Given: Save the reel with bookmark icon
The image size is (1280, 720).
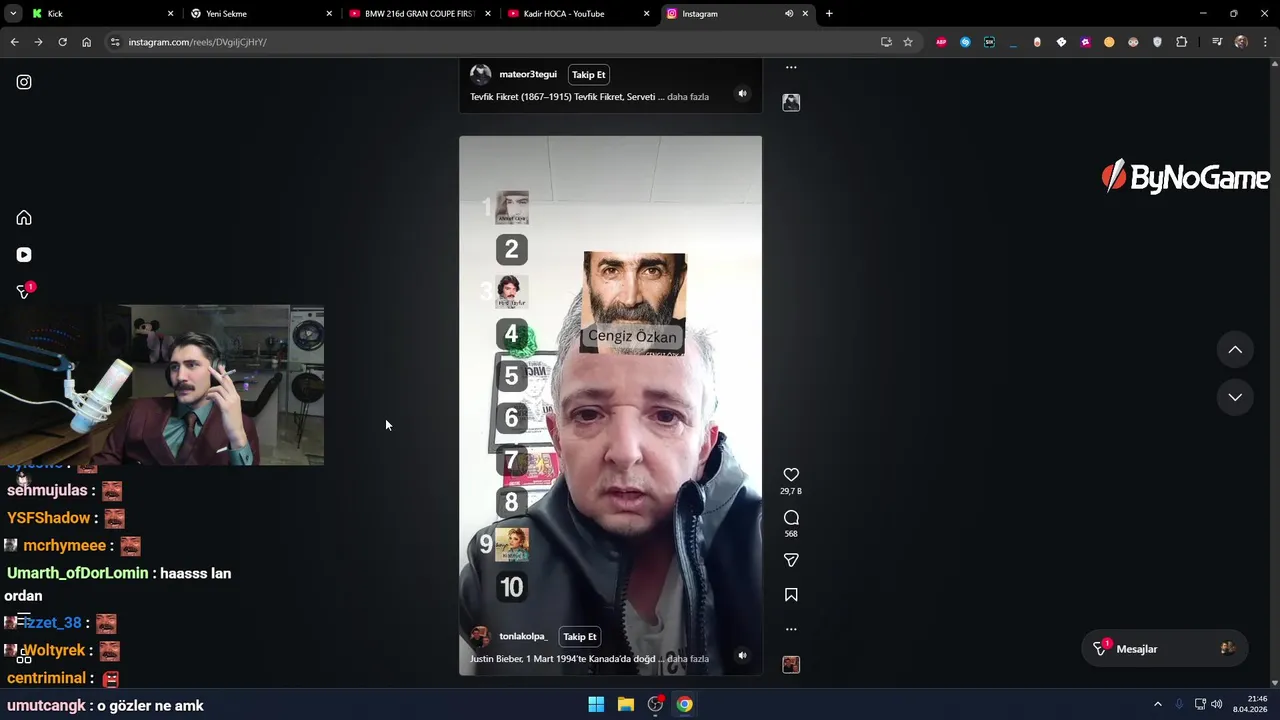Looking at the screenshot, I should tap(791, 595).
